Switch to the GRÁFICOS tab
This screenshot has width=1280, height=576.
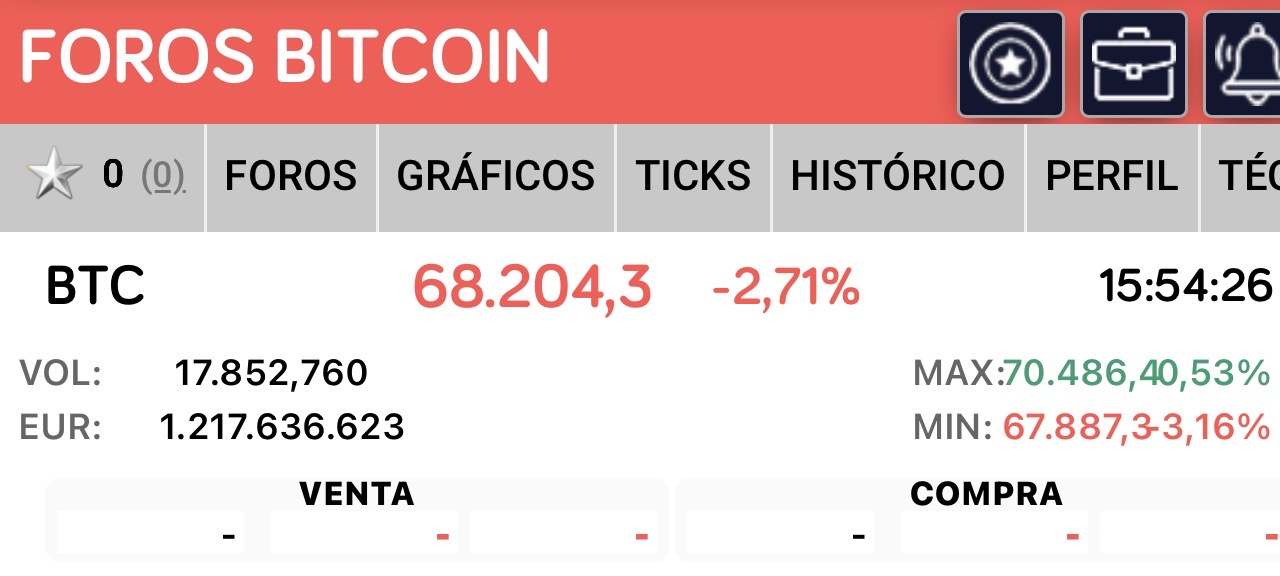point(496,177)
